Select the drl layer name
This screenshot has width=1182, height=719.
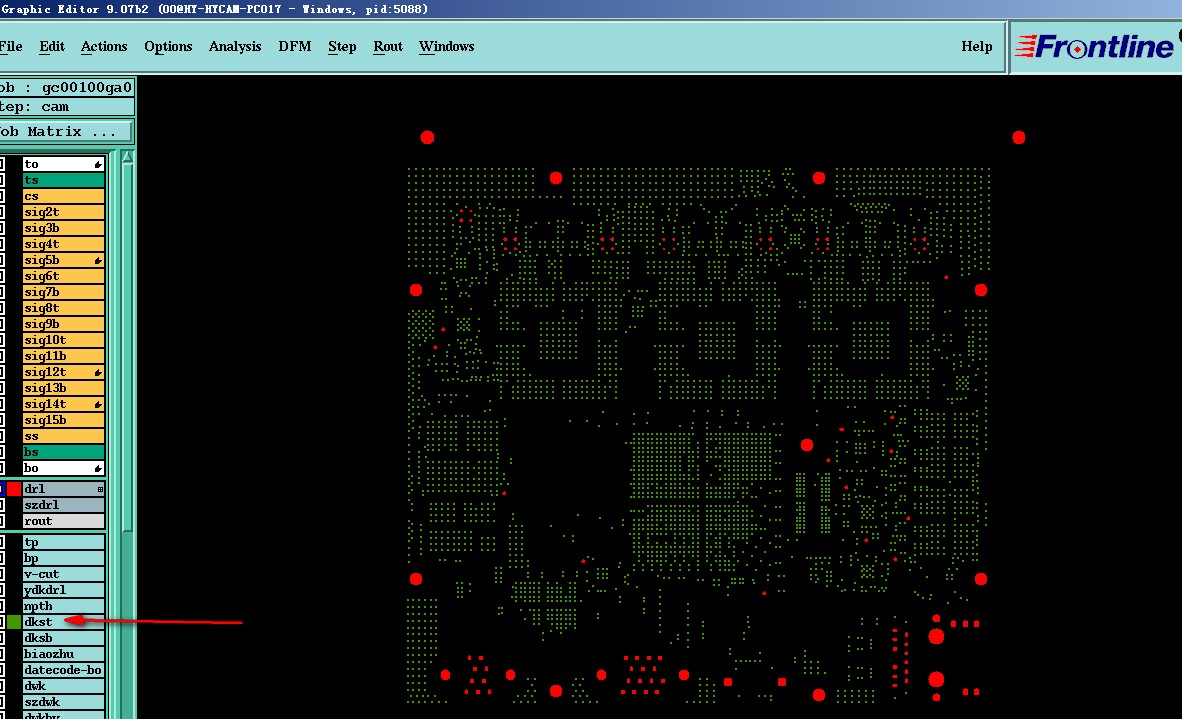tap(35, 489)
